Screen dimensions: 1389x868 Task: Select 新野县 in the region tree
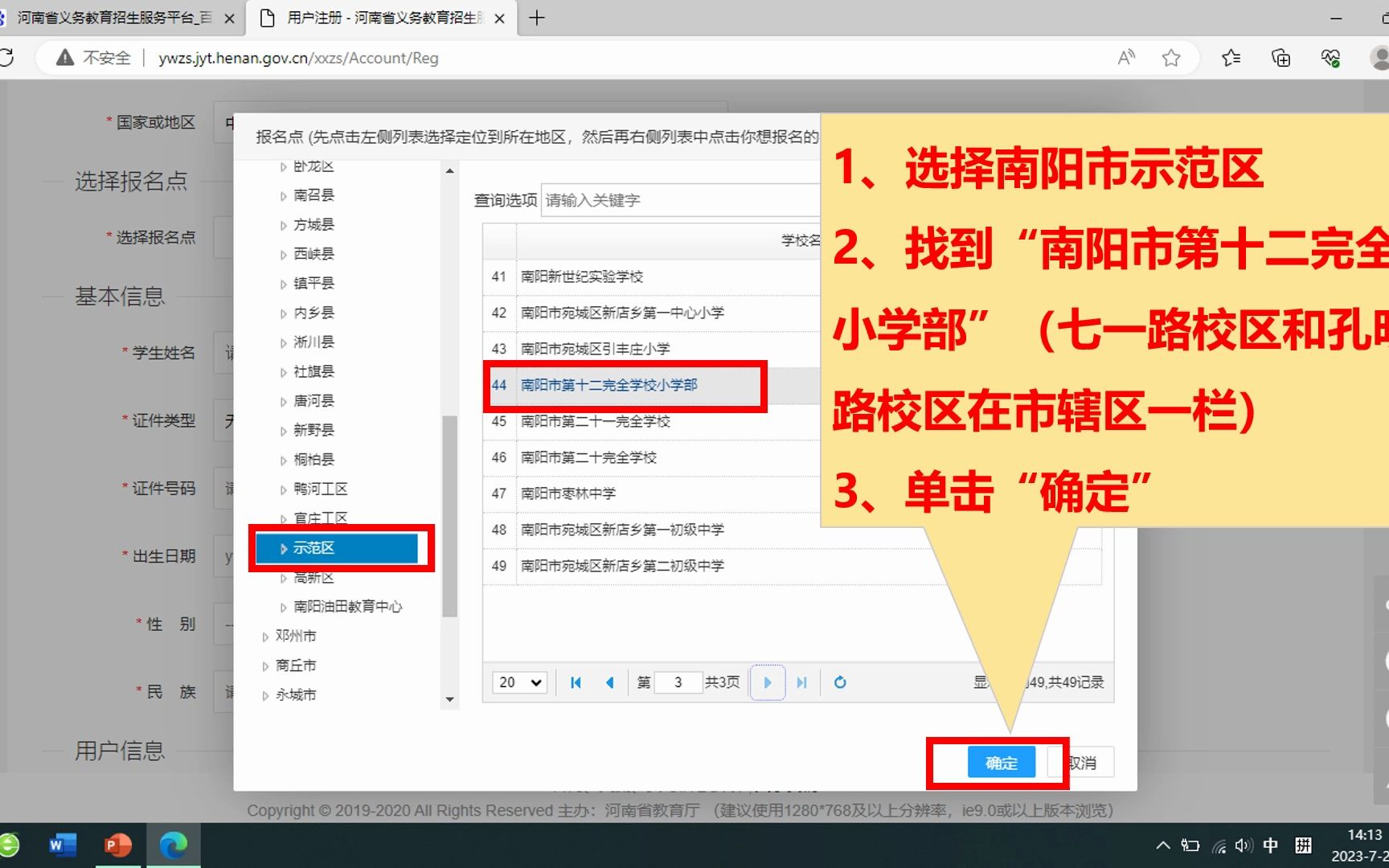click(313, 430)
